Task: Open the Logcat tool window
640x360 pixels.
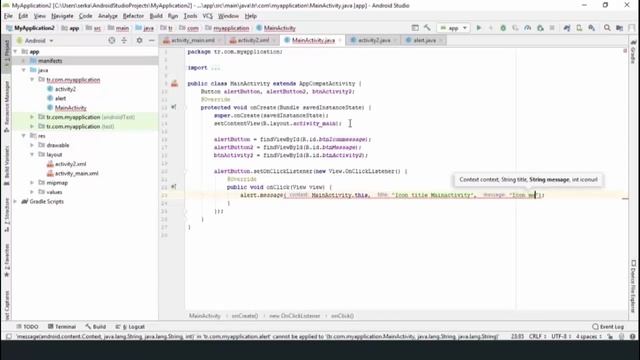Action: 130,327
